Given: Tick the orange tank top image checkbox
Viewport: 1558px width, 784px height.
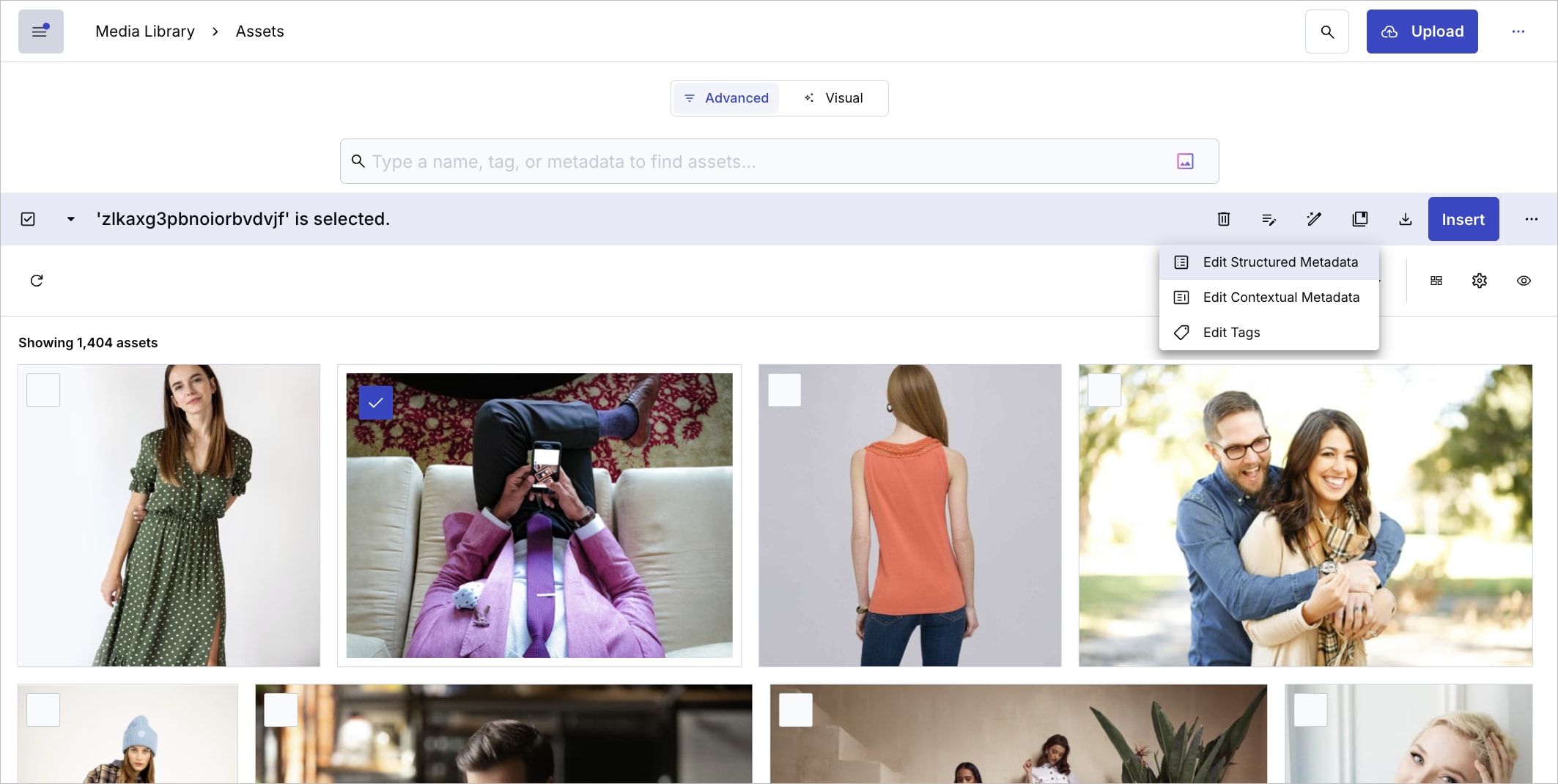Looking at the screenshot, I should [x=784, y=390].
